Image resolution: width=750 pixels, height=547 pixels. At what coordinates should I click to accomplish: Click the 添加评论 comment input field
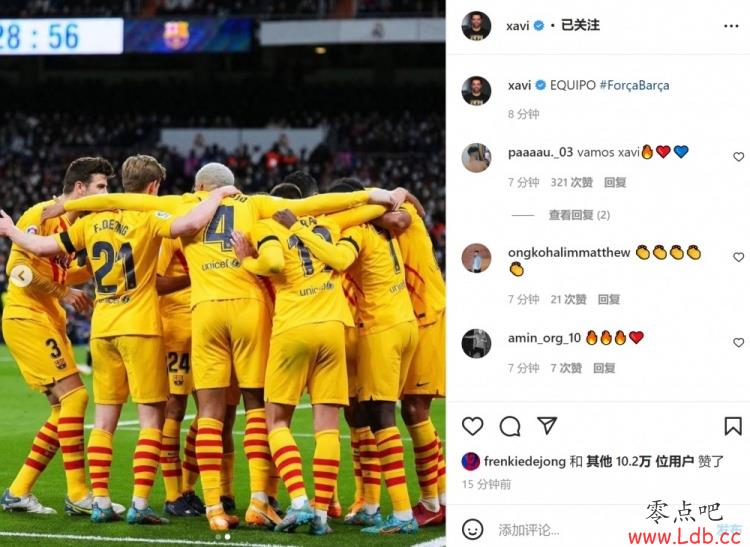tap(603, 529)
